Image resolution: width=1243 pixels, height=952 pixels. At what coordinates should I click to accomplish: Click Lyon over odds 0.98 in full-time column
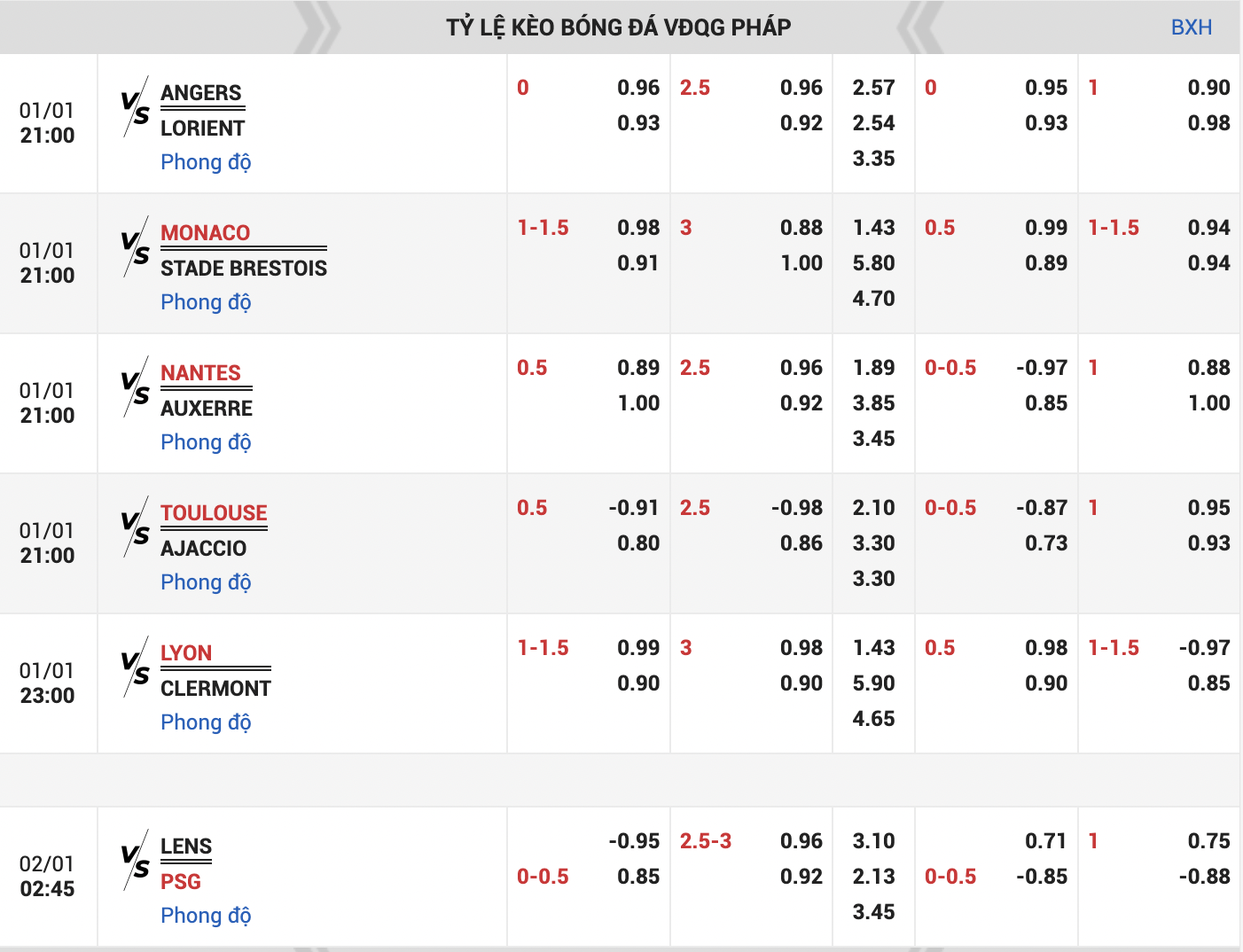coord(801,648)
